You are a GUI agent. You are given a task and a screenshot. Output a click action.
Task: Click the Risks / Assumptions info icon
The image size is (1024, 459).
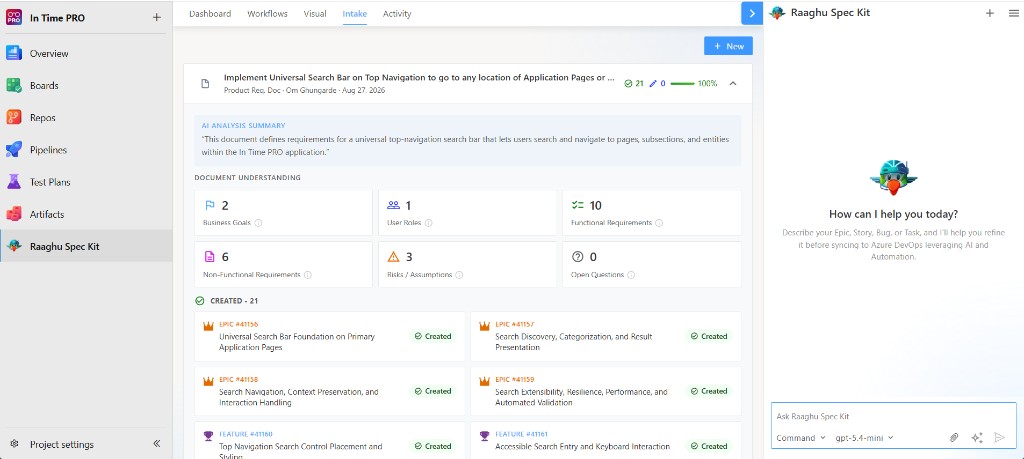[459, 275]
